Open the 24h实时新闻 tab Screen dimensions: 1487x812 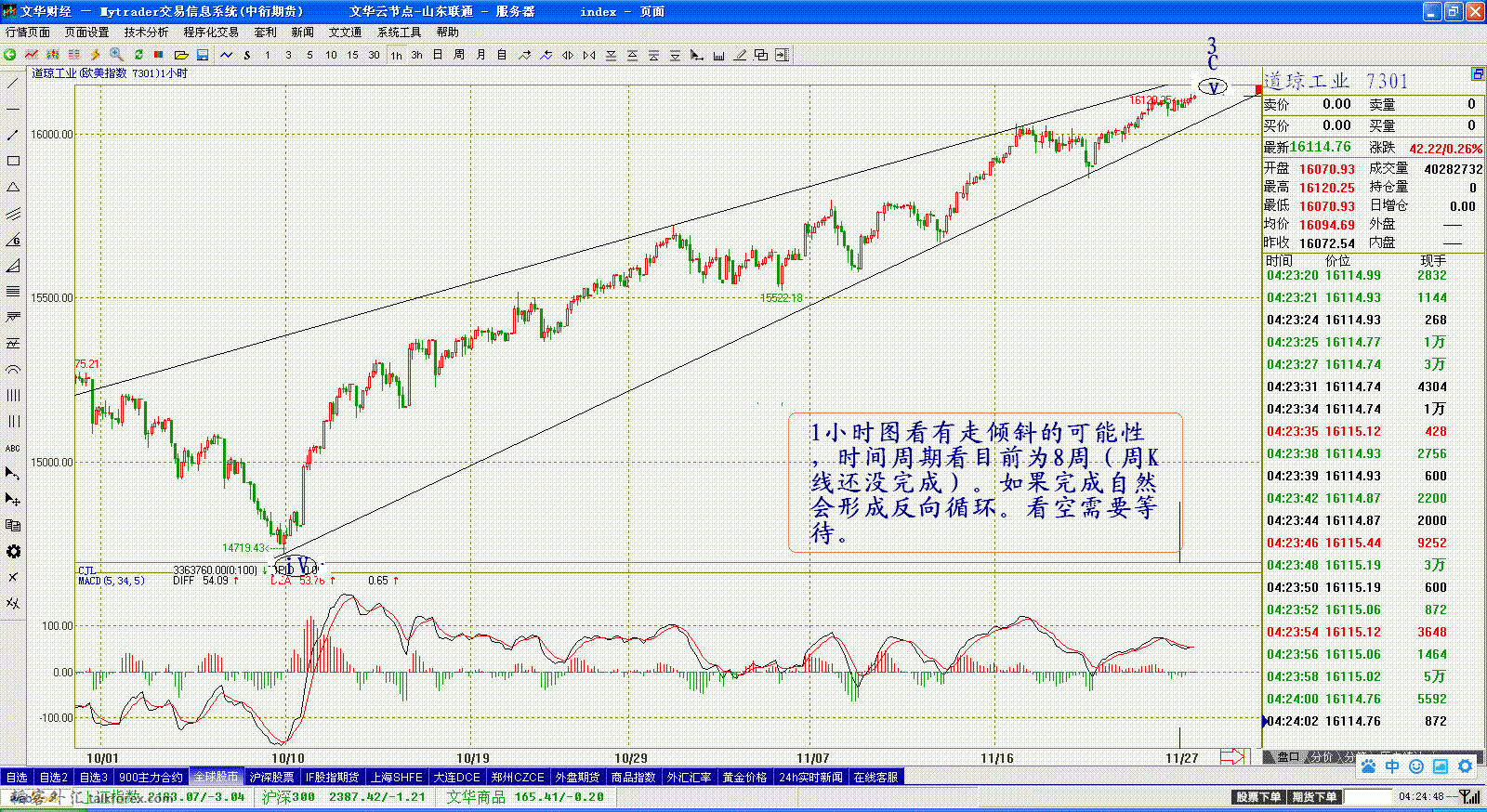tap(810, 777)
